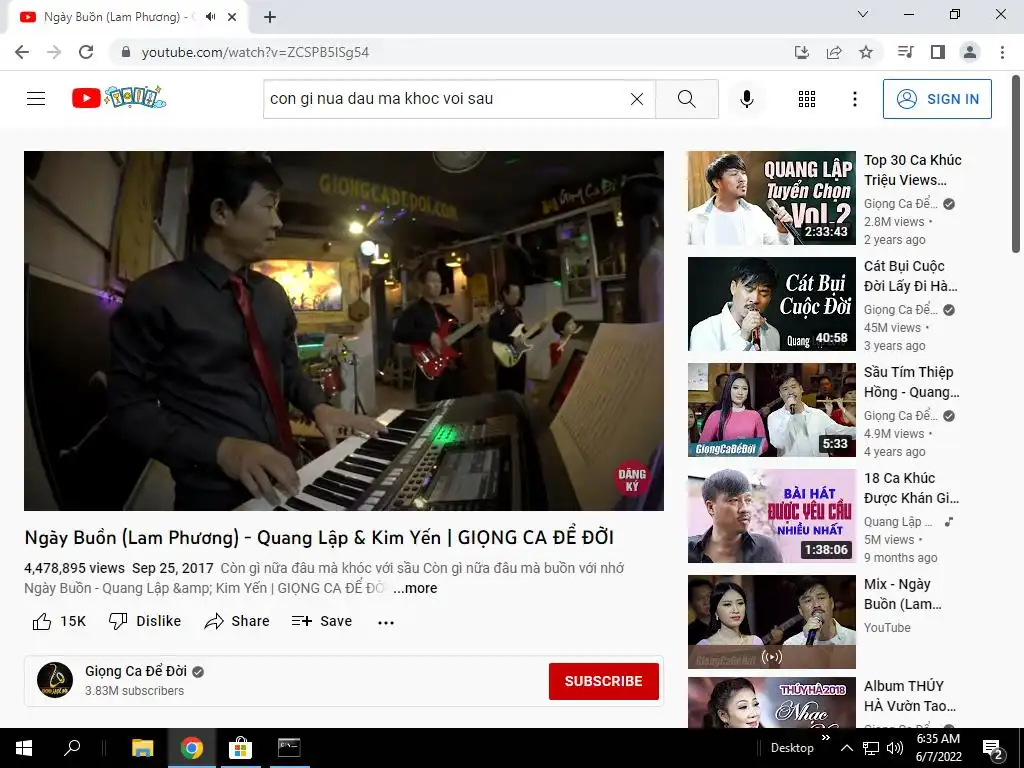Click browser back arrow

(x=22, y=52)
